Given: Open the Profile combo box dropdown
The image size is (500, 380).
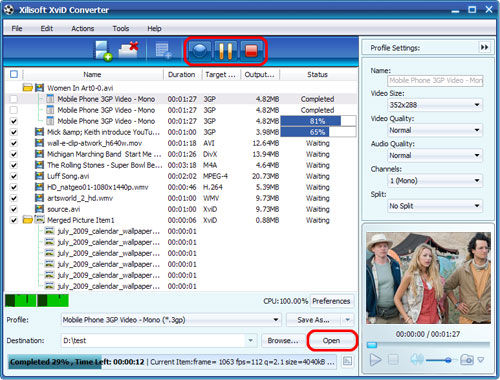Looking at the screenshot, I should pos(171,320).
